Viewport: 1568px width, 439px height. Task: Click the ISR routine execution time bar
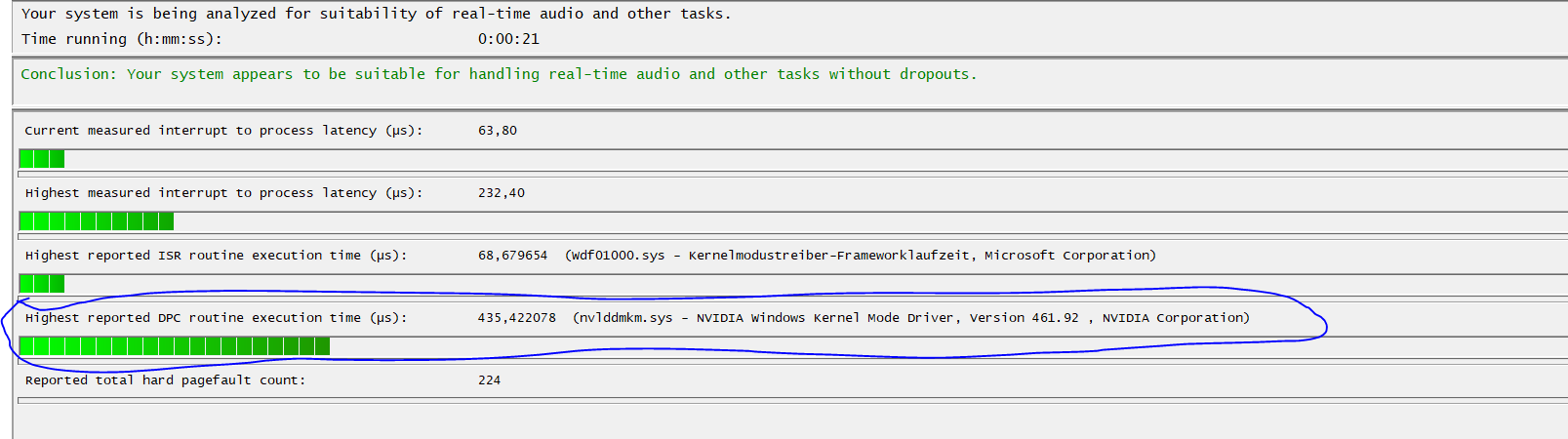click(x=42, y=284)
